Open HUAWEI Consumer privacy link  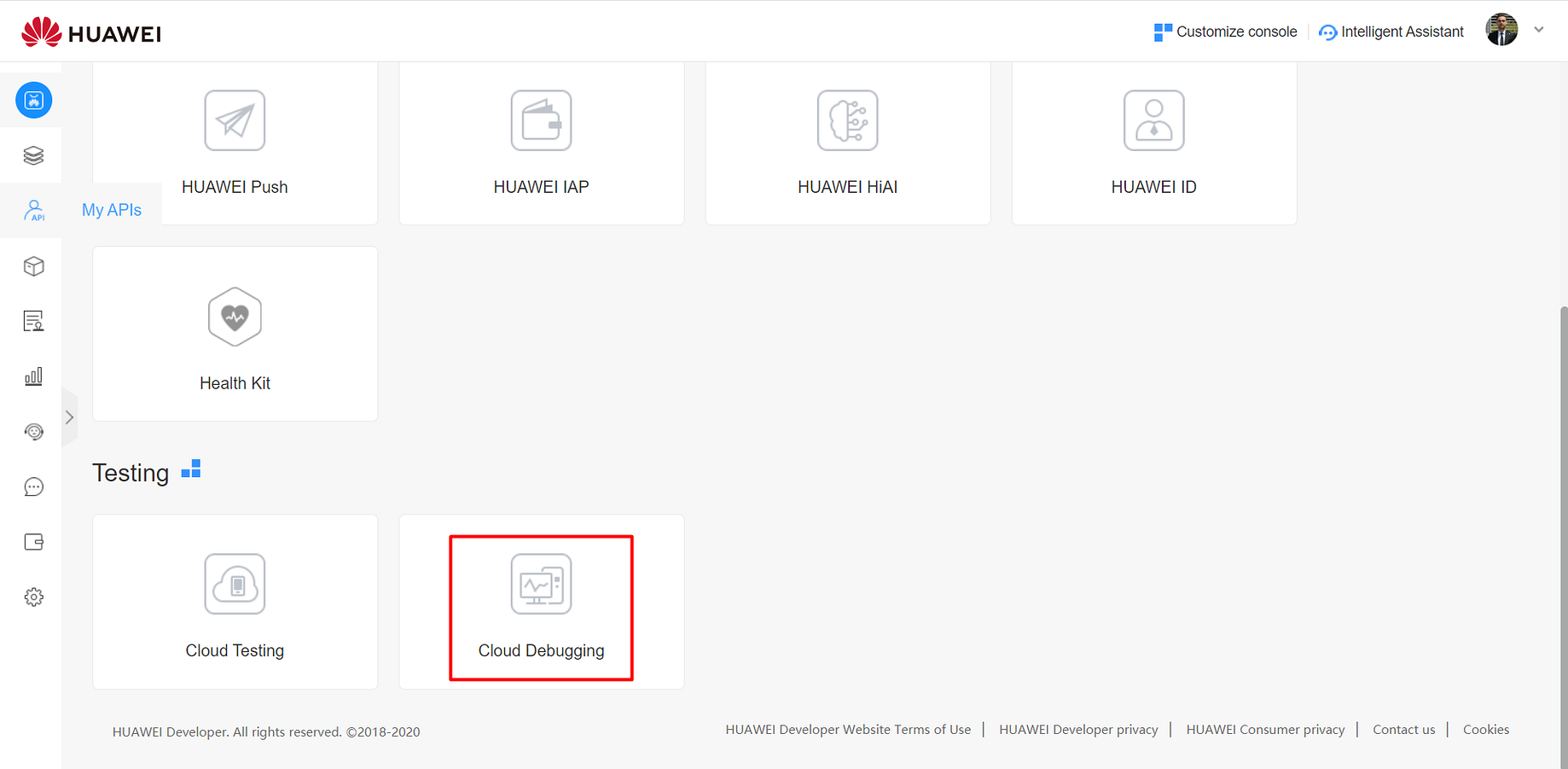tap(1265, 730)
